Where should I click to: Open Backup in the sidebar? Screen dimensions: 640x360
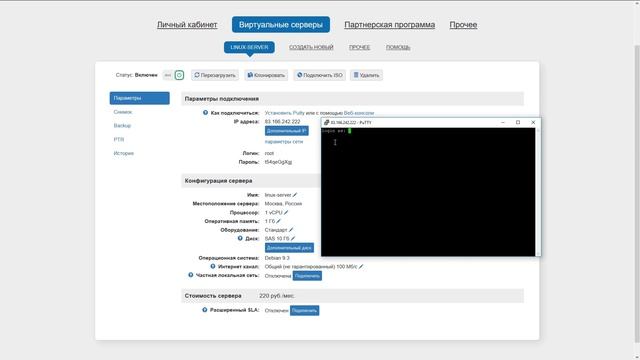[122, 126]
